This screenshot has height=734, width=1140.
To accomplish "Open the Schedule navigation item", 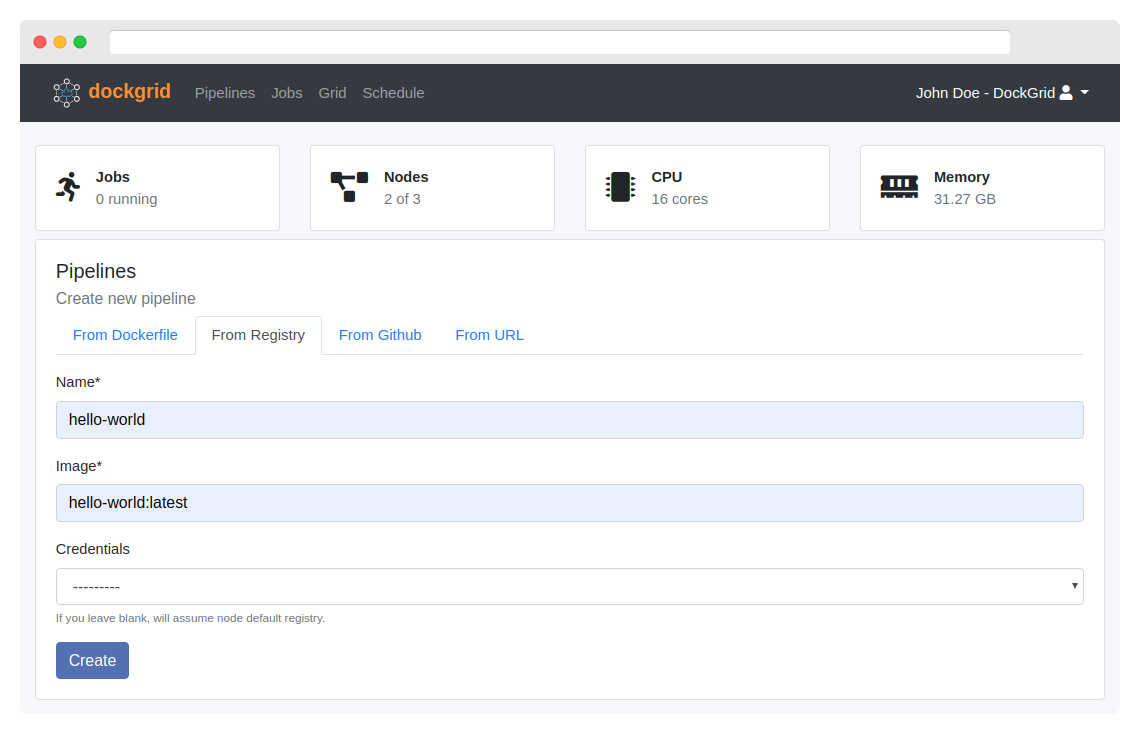I will (x=393, y=93).
